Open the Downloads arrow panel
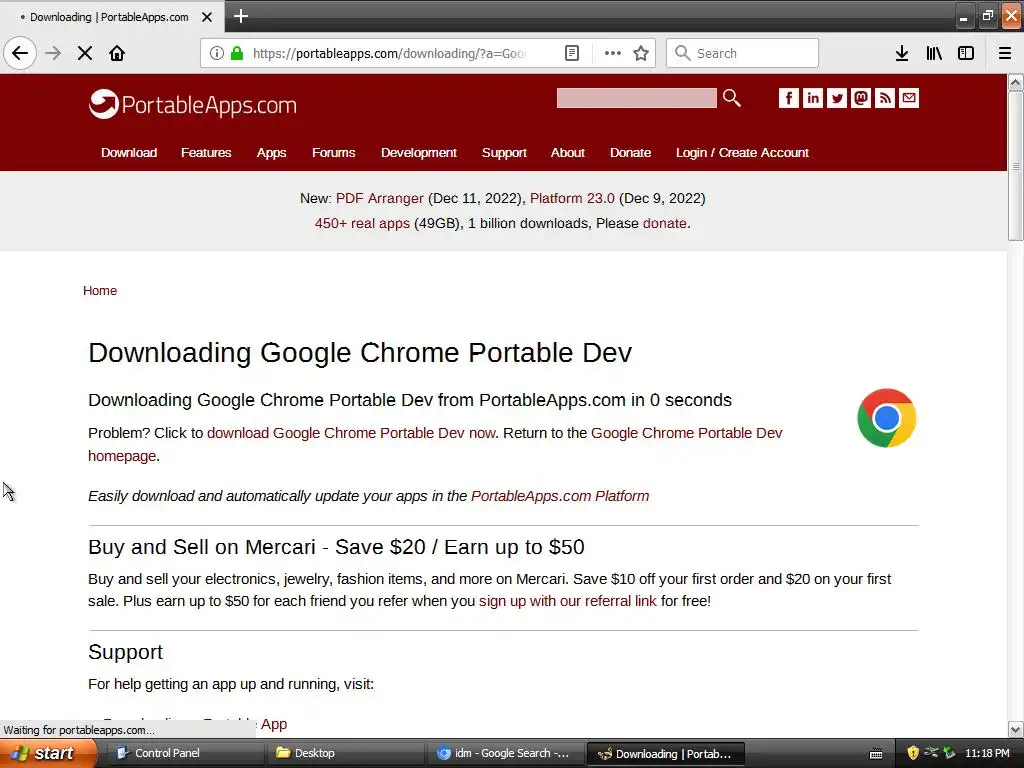The width and height of the screenshot is (1024, 768). click(x=902, y=53)
